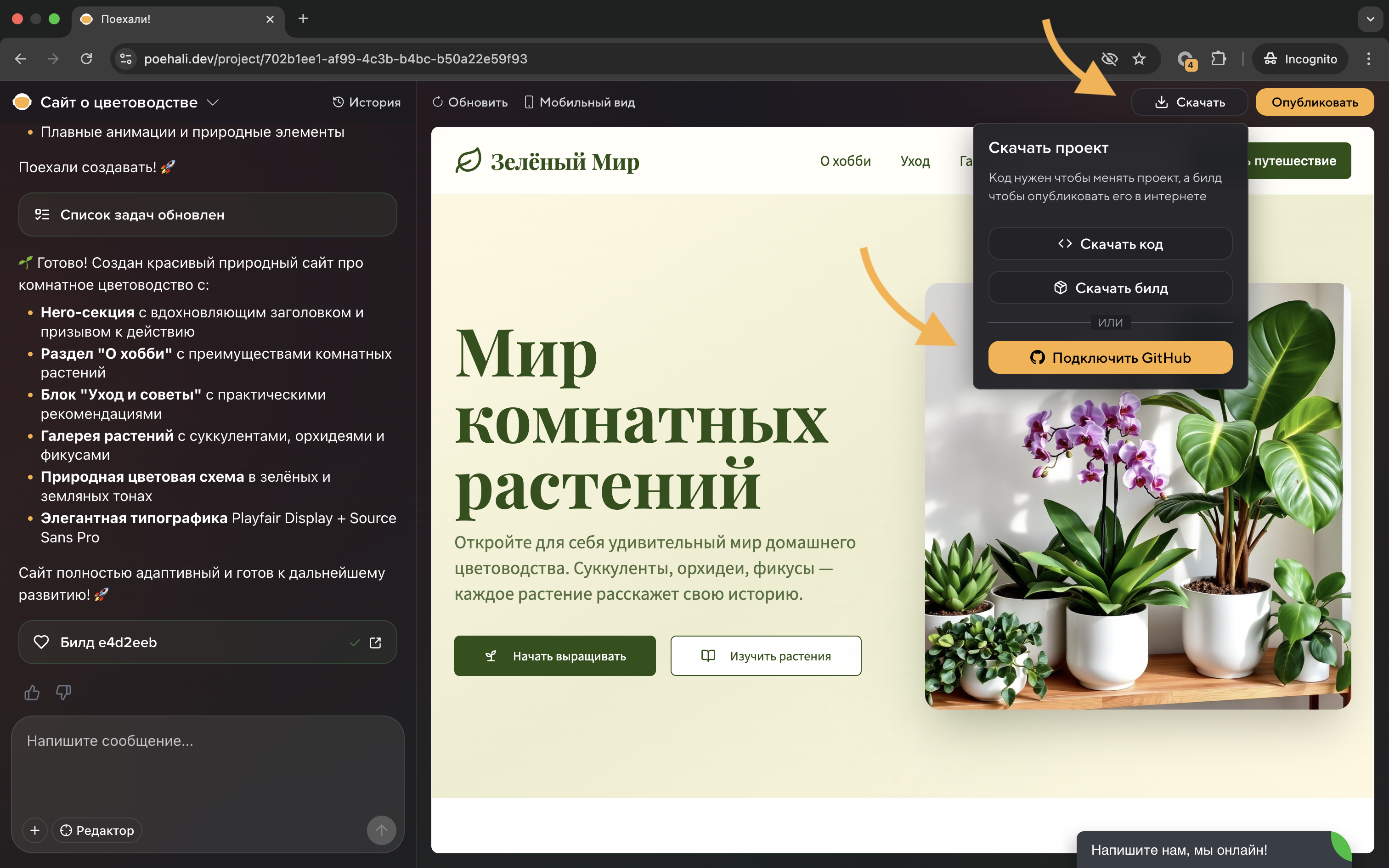Click the plus icon beside Редактор

pos(34,830)
